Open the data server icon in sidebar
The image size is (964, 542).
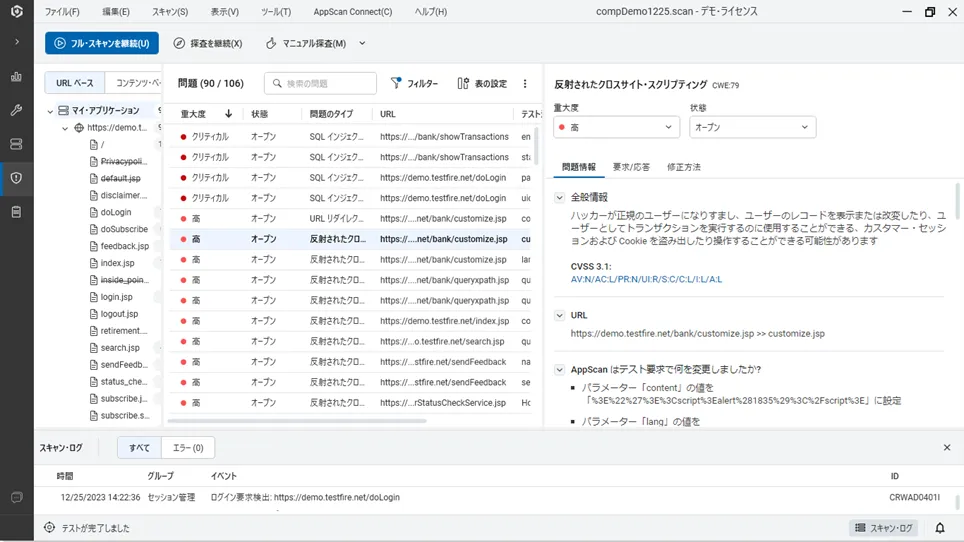click(17, 144)
